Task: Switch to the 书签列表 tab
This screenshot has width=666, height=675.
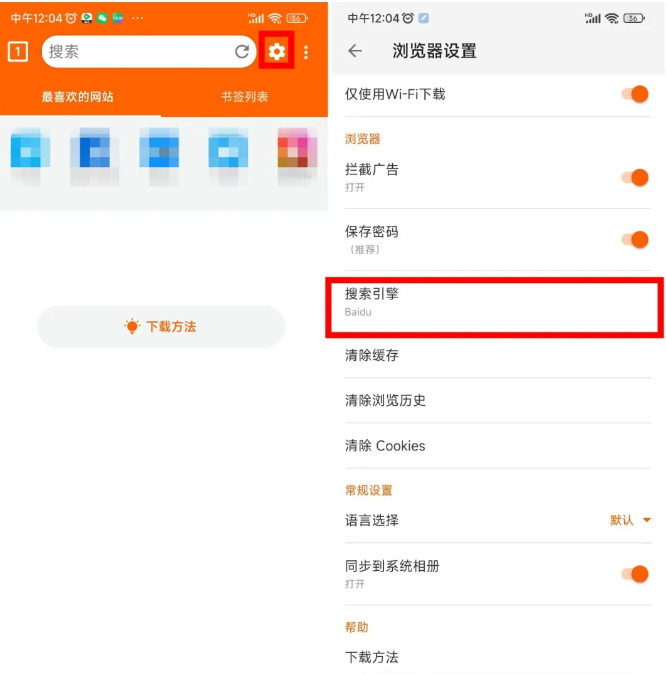Action: pyautogui.click(x=244, y=96)
